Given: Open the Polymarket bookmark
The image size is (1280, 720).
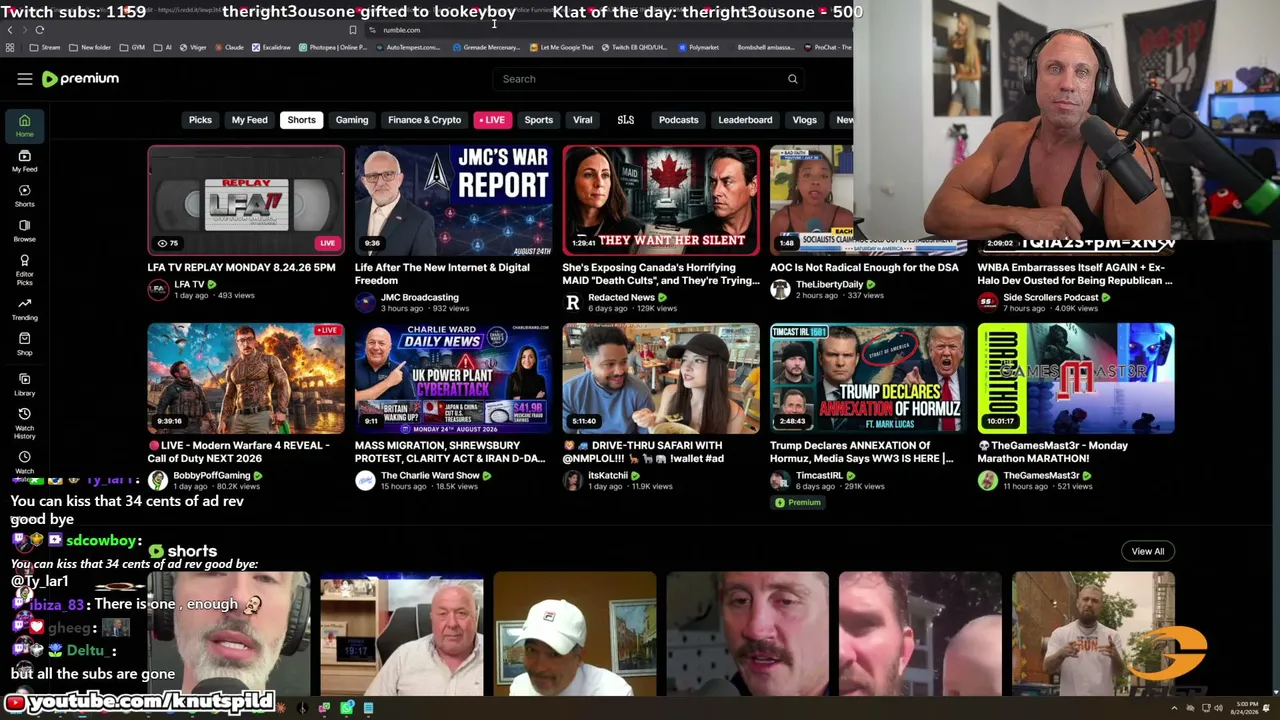Looking at the screenshot, I should tap(699, 47).
